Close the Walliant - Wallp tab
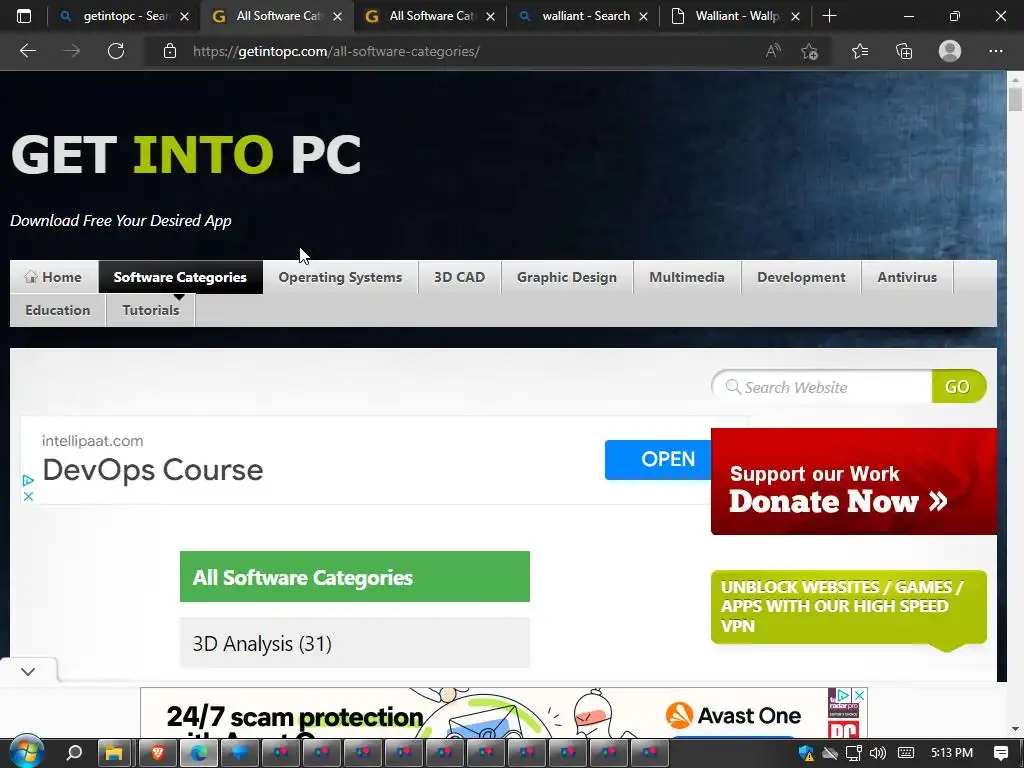 point(795,16)
